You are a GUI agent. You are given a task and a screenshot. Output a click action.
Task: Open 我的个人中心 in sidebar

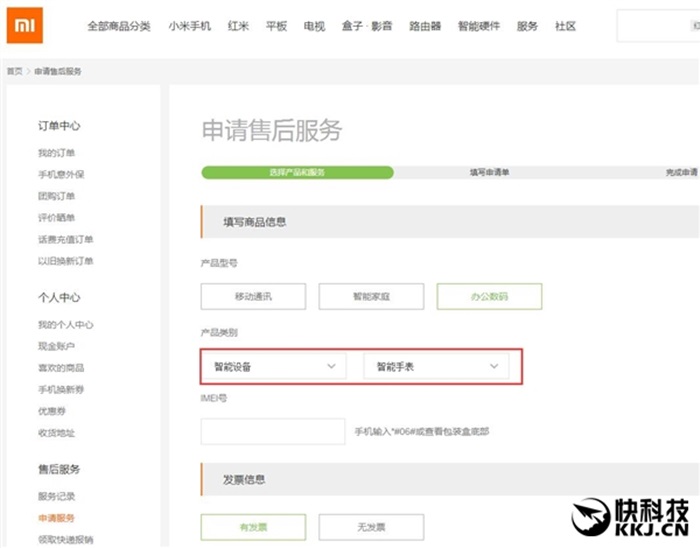pyautogui.click(x=66, y=325)
